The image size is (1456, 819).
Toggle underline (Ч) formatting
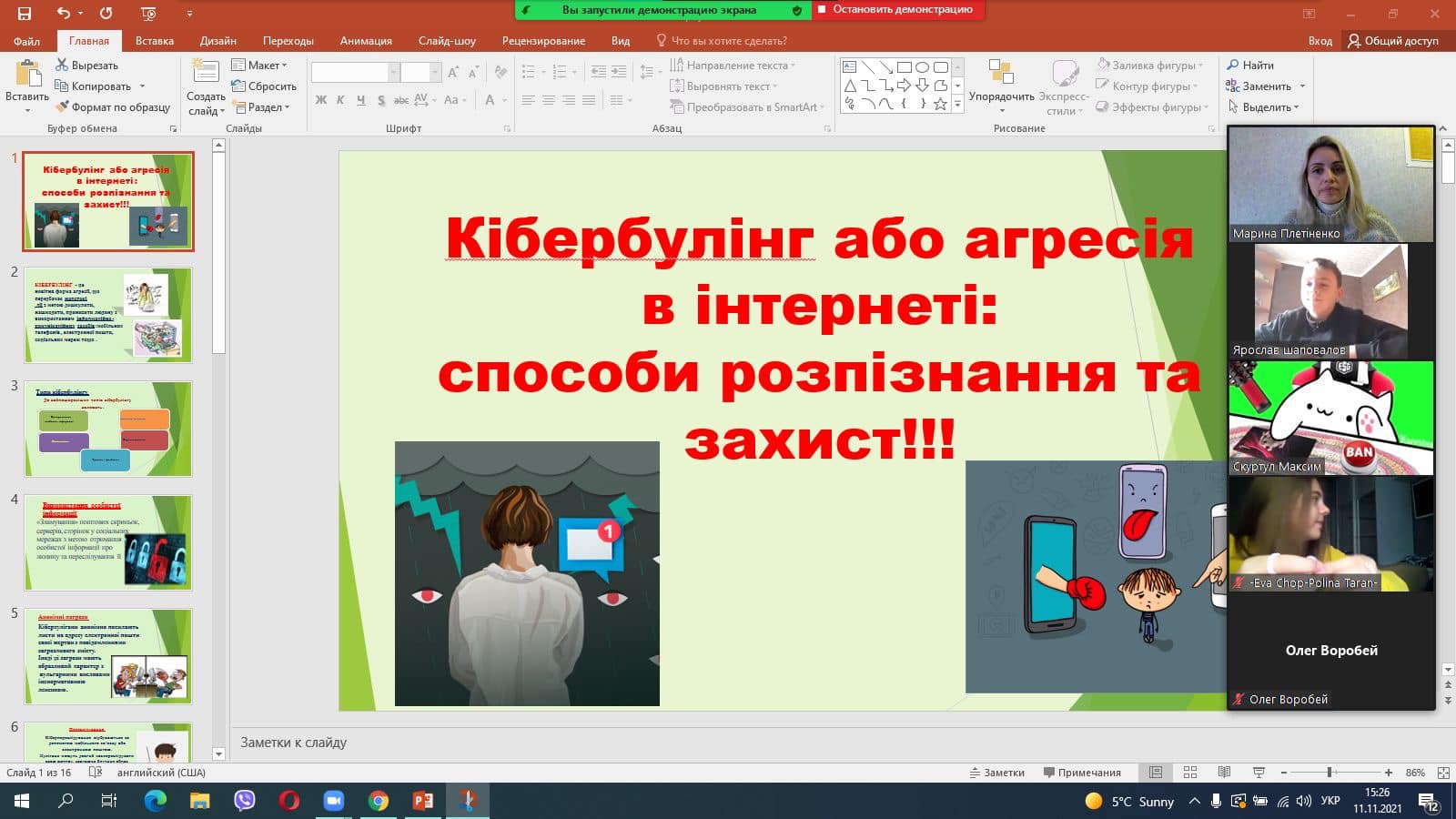coord(361,100)
